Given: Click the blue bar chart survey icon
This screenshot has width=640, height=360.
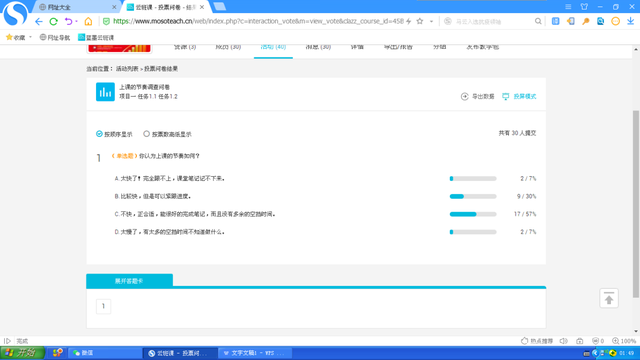Looking at the screenshot, I should [105, 92].
